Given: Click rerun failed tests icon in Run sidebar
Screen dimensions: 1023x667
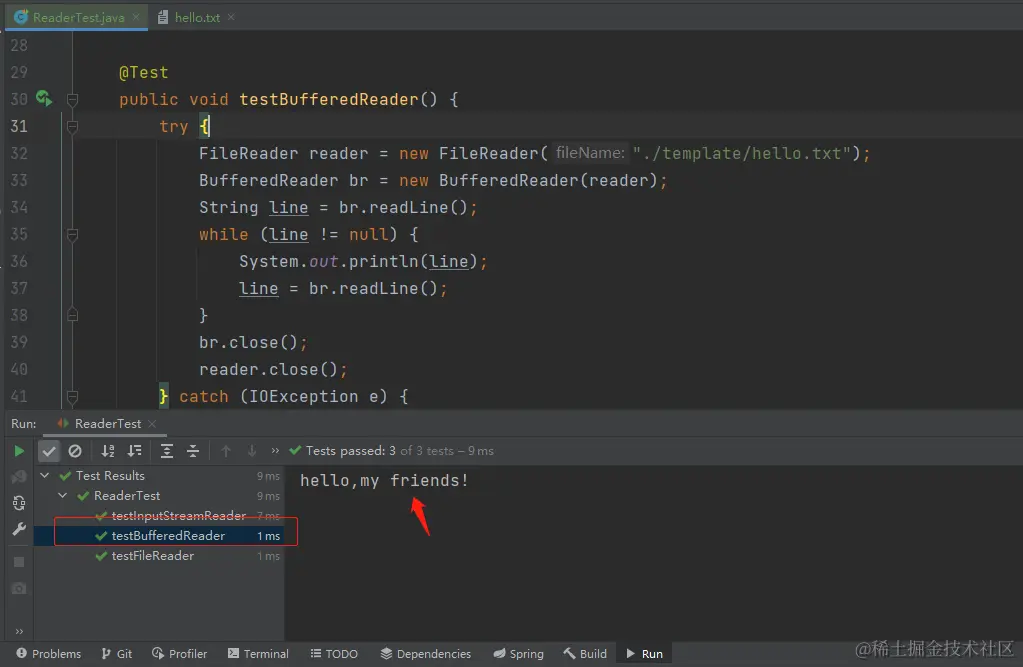Looking at the screenshot, I should pos(19,477).
